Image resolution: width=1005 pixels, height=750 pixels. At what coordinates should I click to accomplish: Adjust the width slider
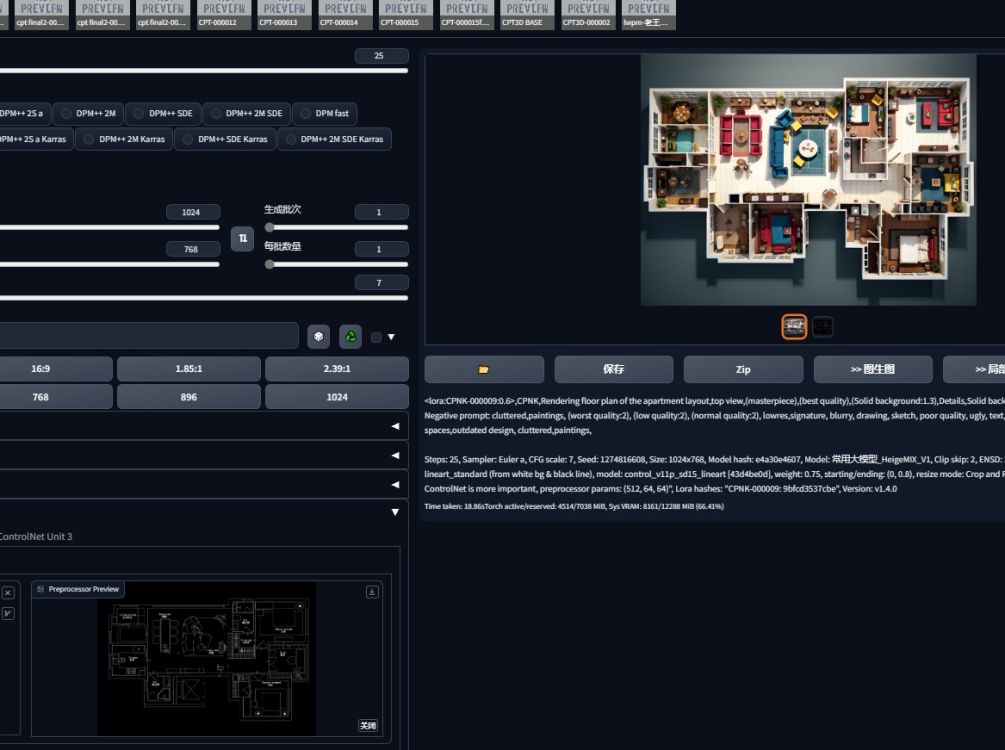pos(110,227)
